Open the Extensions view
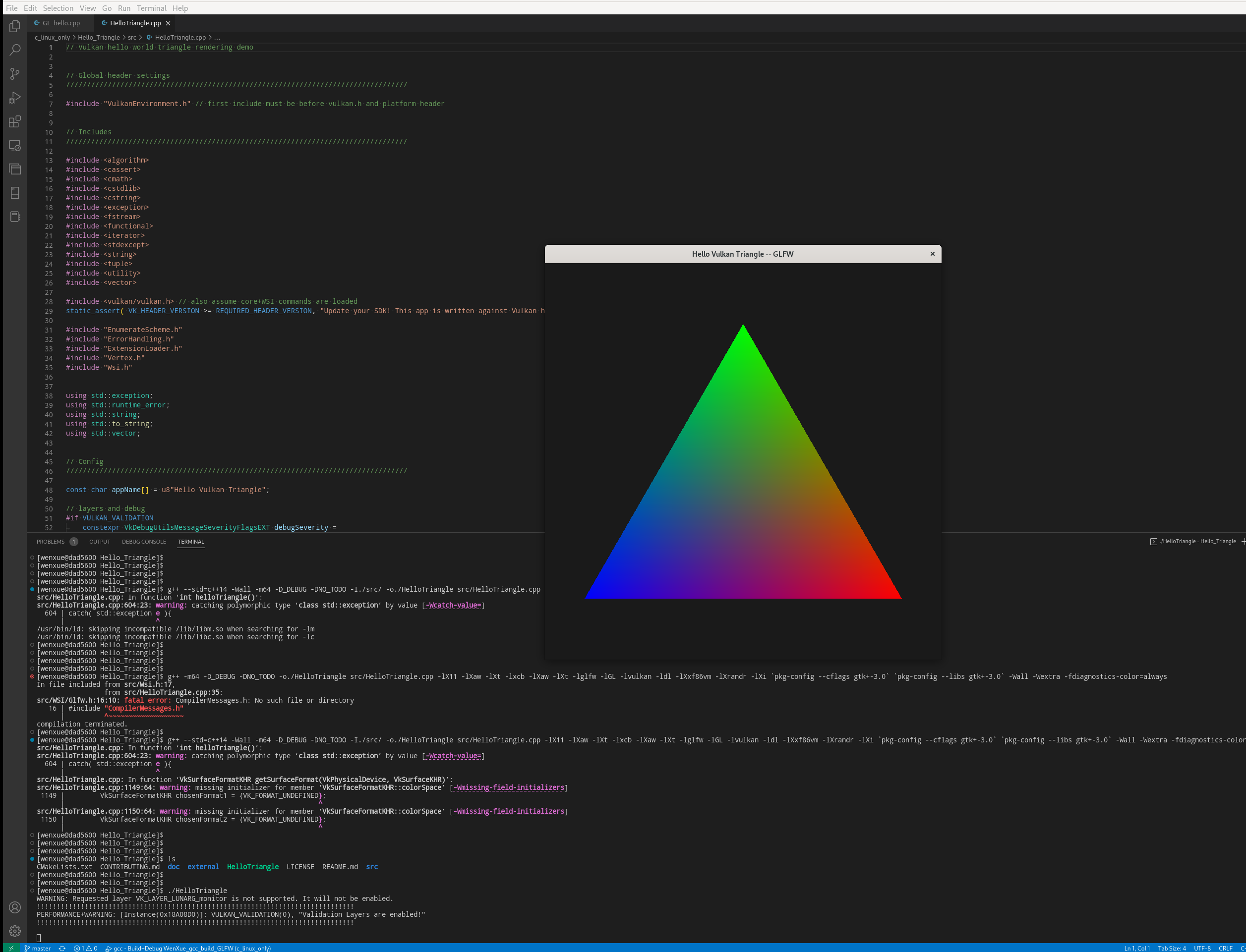This screenshot has width=1246, height=952. click(x=15, y=121)
